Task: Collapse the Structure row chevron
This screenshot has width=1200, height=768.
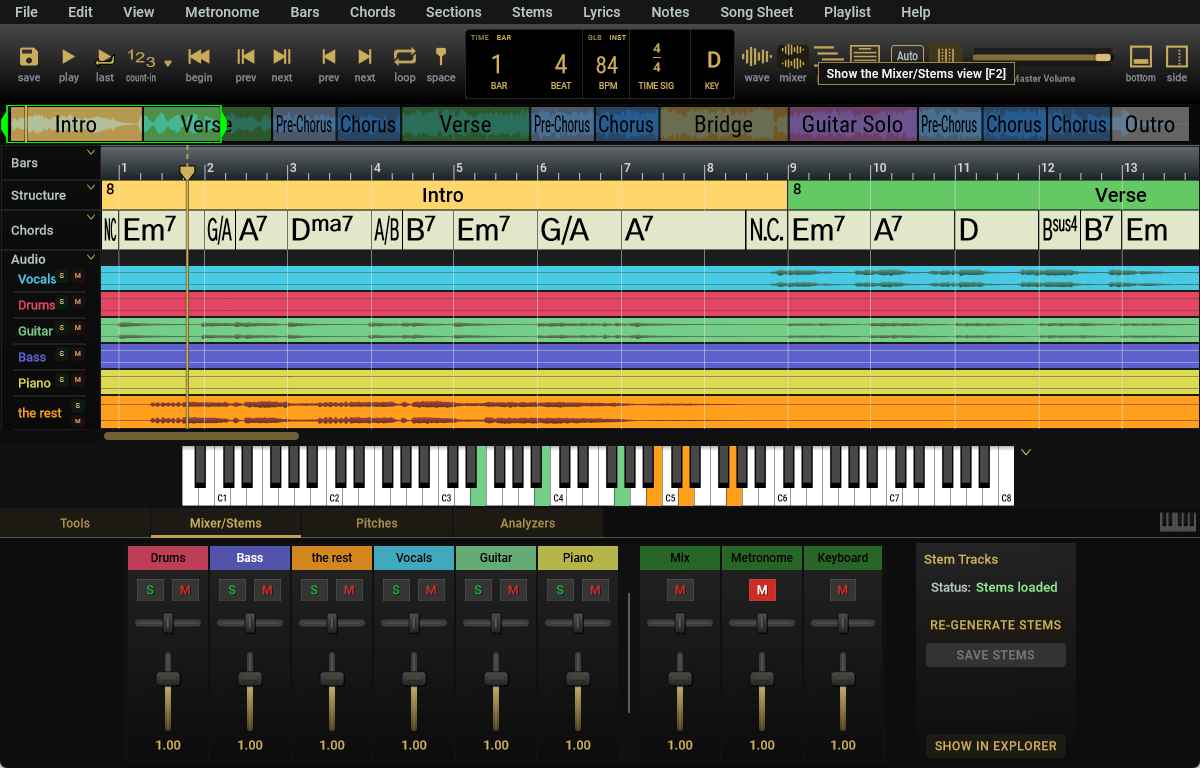Action: [x=91, y=185]
